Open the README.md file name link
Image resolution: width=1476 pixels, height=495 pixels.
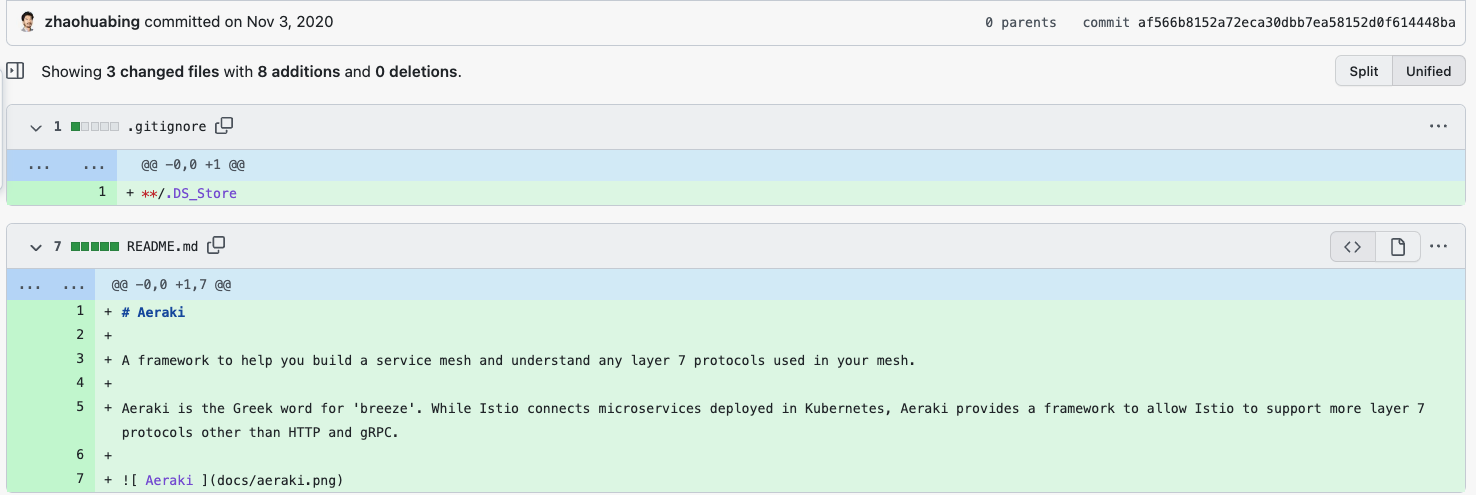coord(162,247)
